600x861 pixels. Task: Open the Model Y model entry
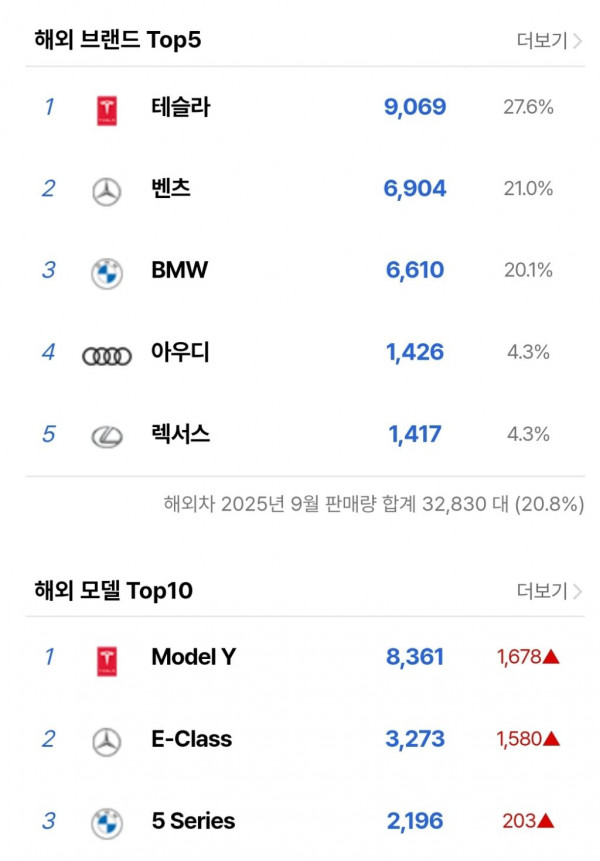click(194, 657)
